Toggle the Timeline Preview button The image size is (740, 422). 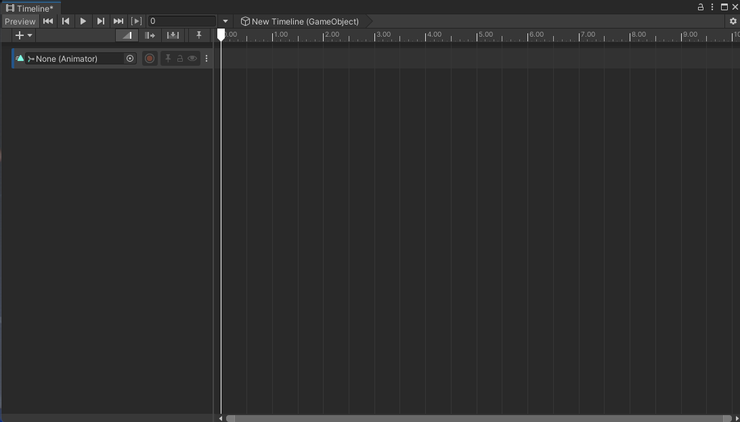pos(20,21)
